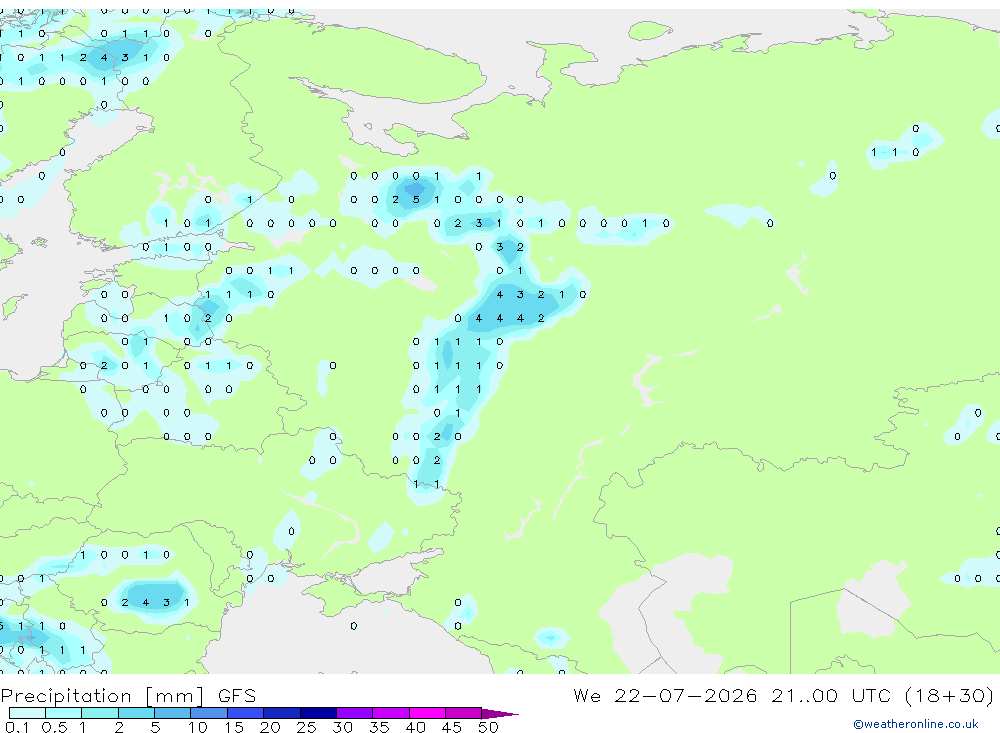Click the "25" legend scale label
Screen dimensions: 1000x733
coord(306,727)
